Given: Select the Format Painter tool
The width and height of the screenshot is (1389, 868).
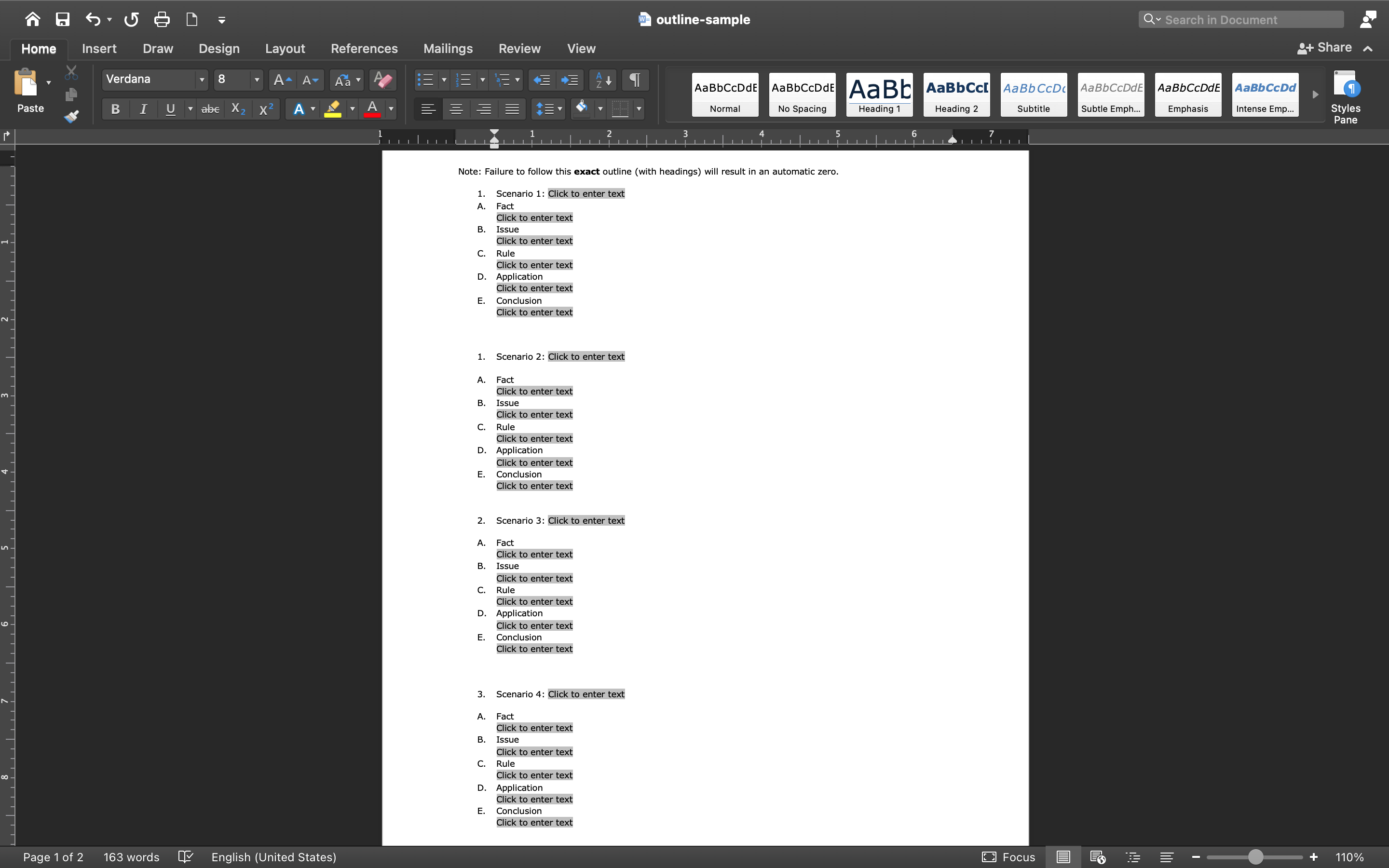Looking at the screenshot, I should coord(71,117).
